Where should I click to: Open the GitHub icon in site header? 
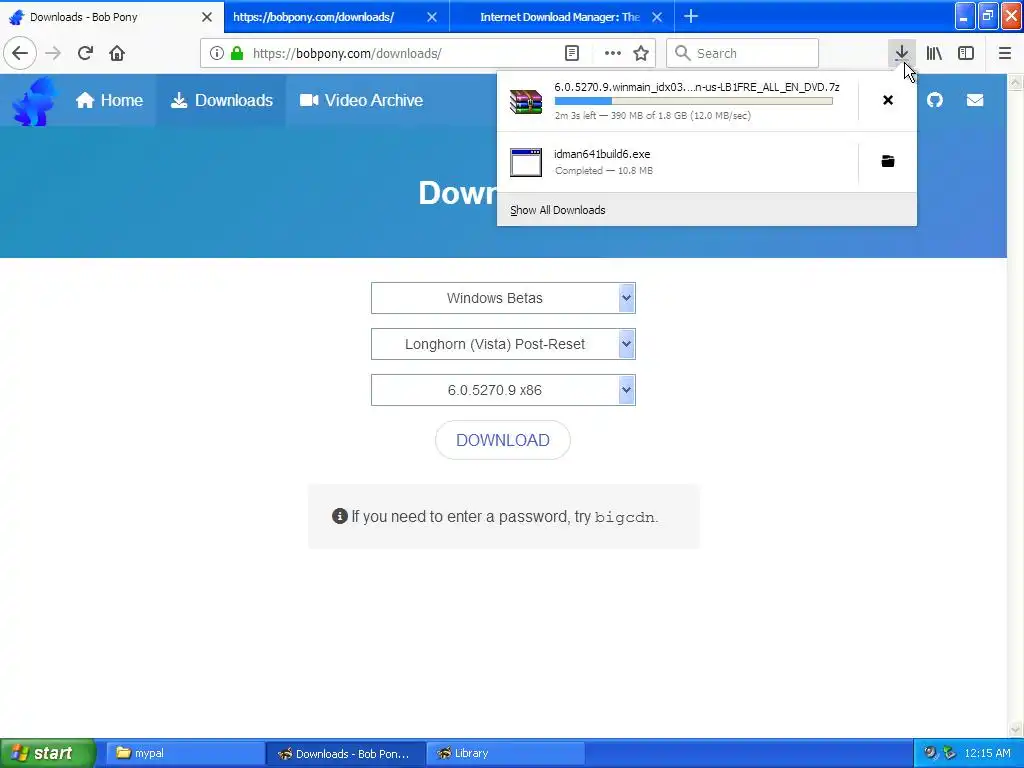coord(935,100)
